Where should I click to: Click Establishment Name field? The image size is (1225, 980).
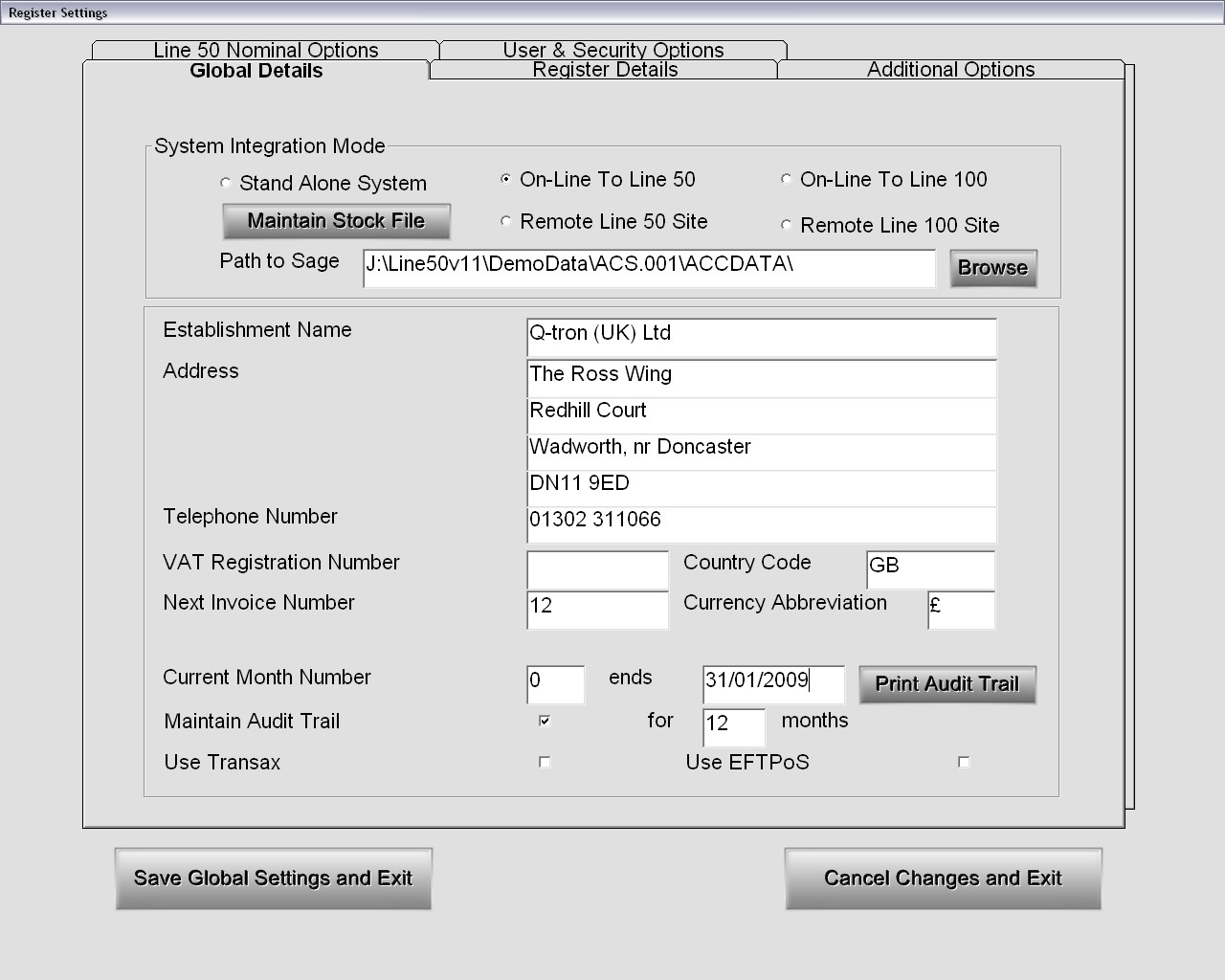click(x=762, y=338)
